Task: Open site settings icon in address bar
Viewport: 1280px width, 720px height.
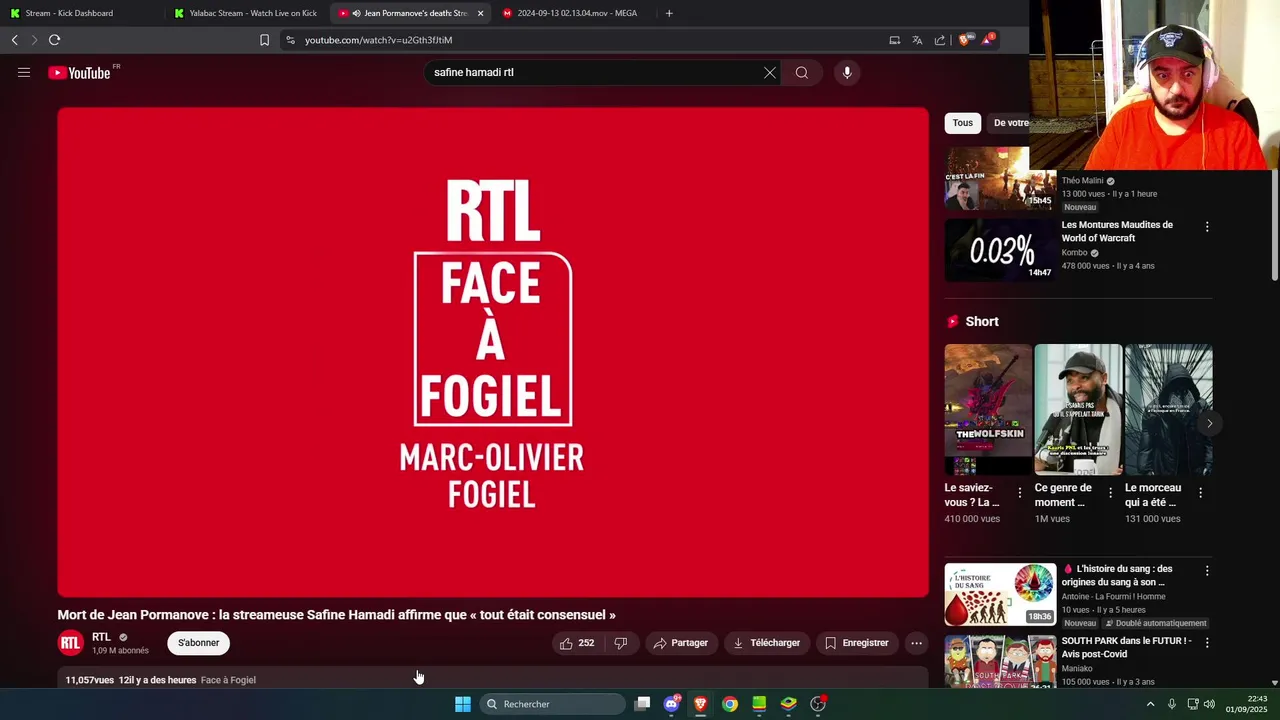Action: pos(290,40)
